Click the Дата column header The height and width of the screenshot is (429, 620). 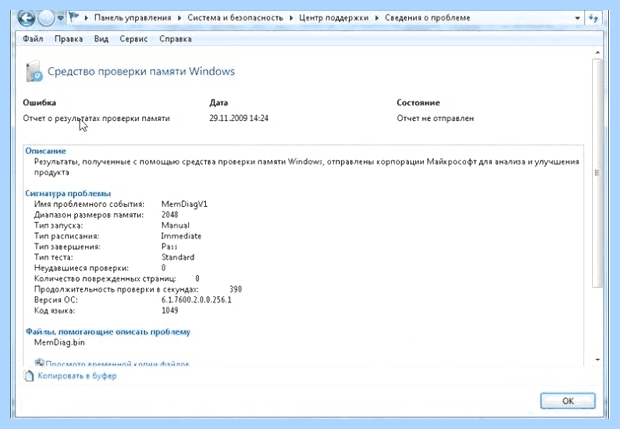click(x=219, y=103)
